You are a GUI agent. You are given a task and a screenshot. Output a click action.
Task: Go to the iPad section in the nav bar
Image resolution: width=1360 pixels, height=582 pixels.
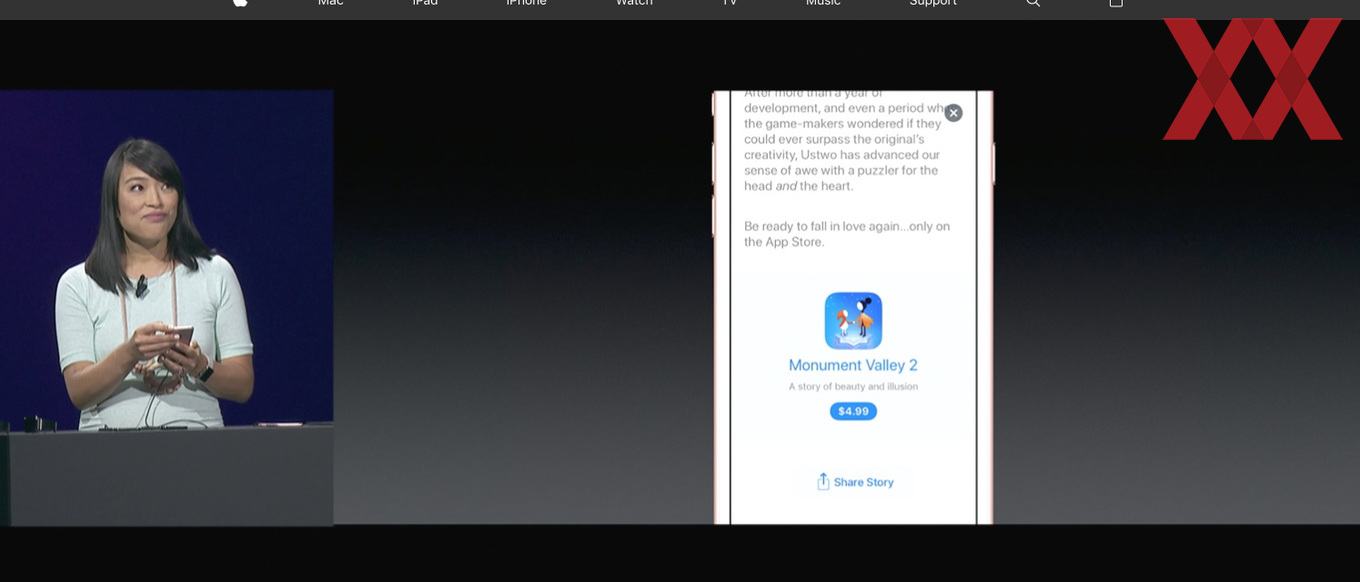(425, 3)
